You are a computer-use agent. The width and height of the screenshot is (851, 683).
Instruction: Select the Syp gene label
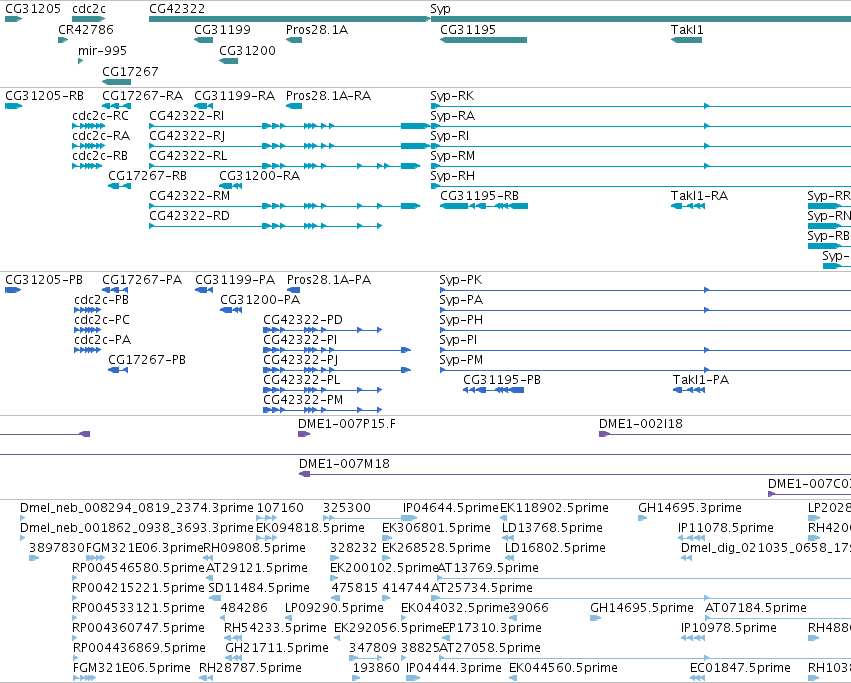(440, 9)
